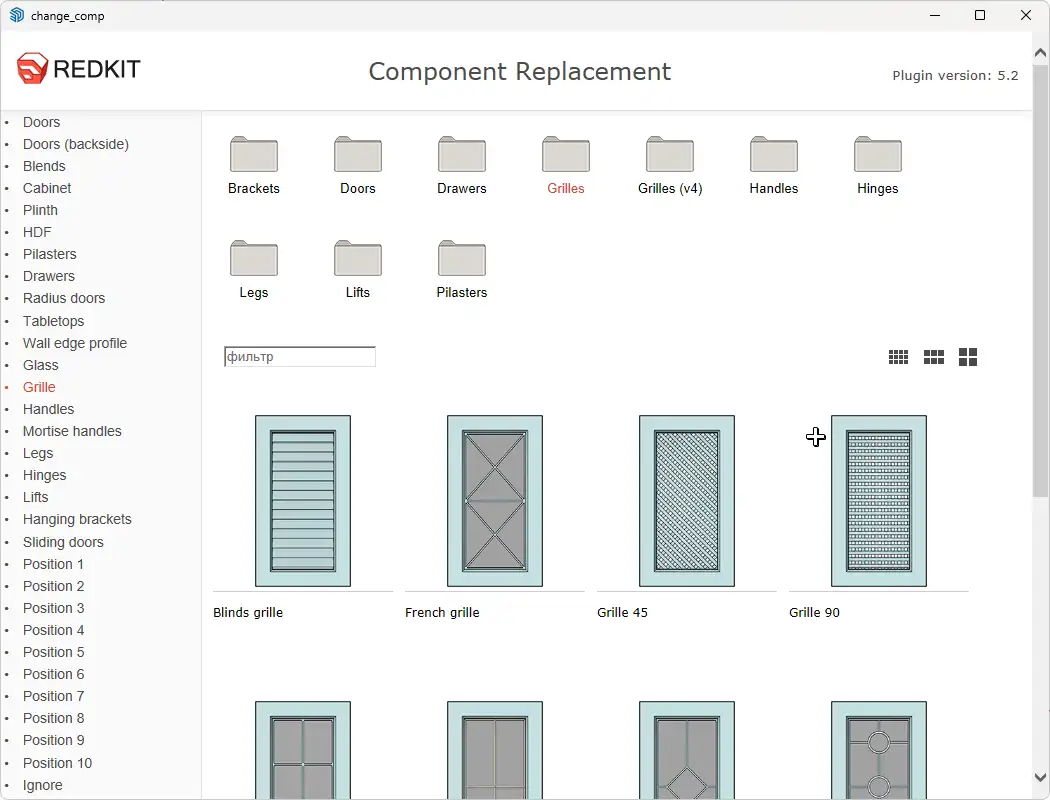Open the Grilles (v4) folder icon
The width and height of the screenshot is (1050, 800).
click(x=669, y=157)
